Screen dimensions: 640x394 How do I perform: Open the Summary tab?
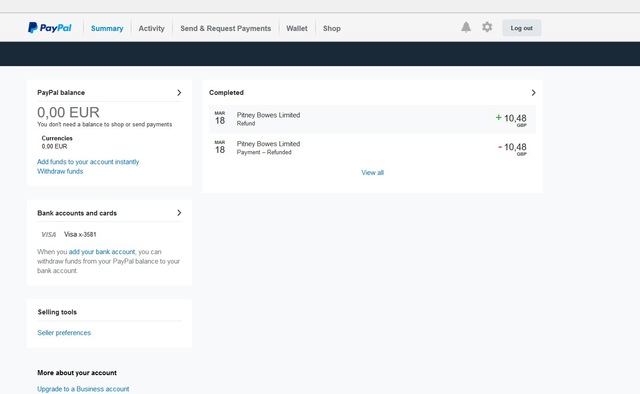pyautogui.click(x=107, y=28)
